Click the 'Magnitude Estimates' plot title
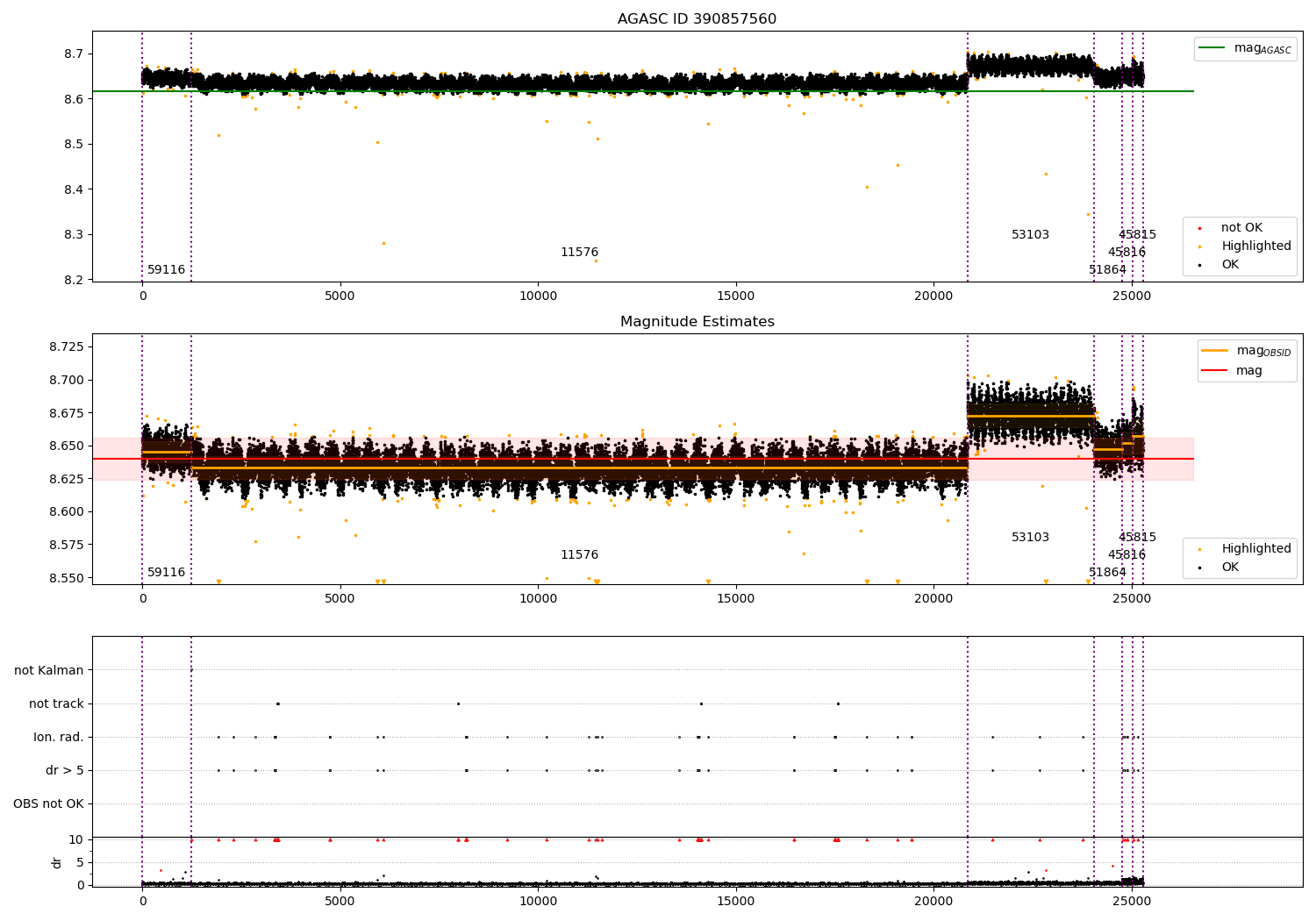This screenshot has height=921, width=1316. 697,322
